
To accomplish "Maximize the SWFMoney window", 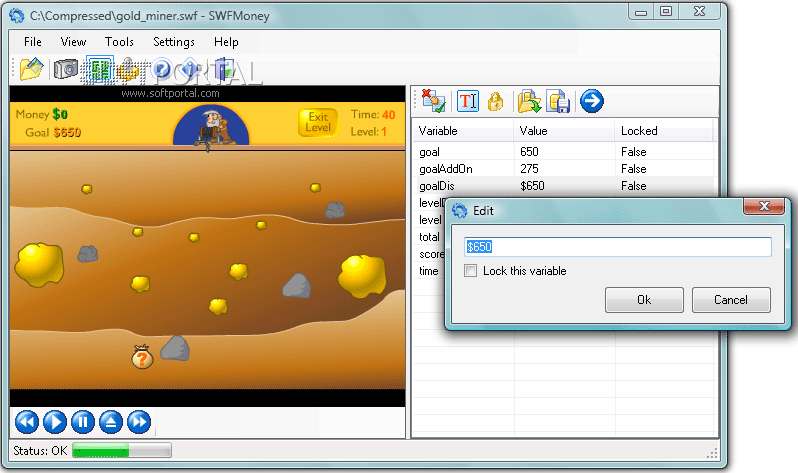I will click(666, 11).
